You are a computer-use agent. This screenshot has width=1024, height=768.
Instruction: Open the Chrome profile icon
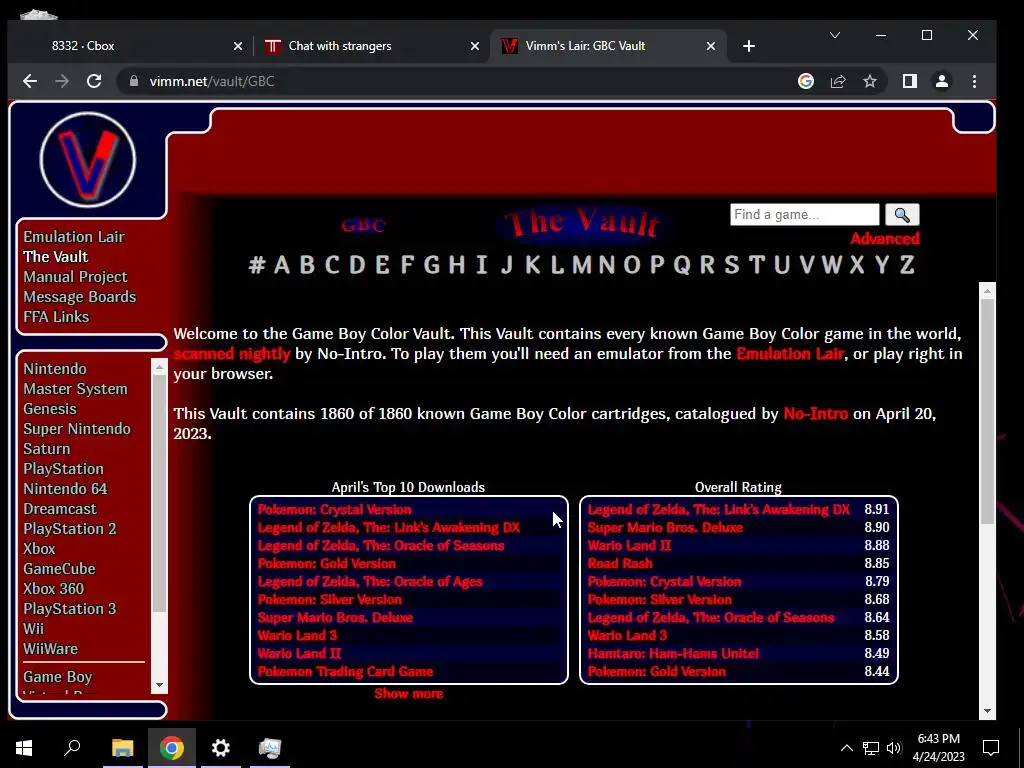[x=942, y=81]
